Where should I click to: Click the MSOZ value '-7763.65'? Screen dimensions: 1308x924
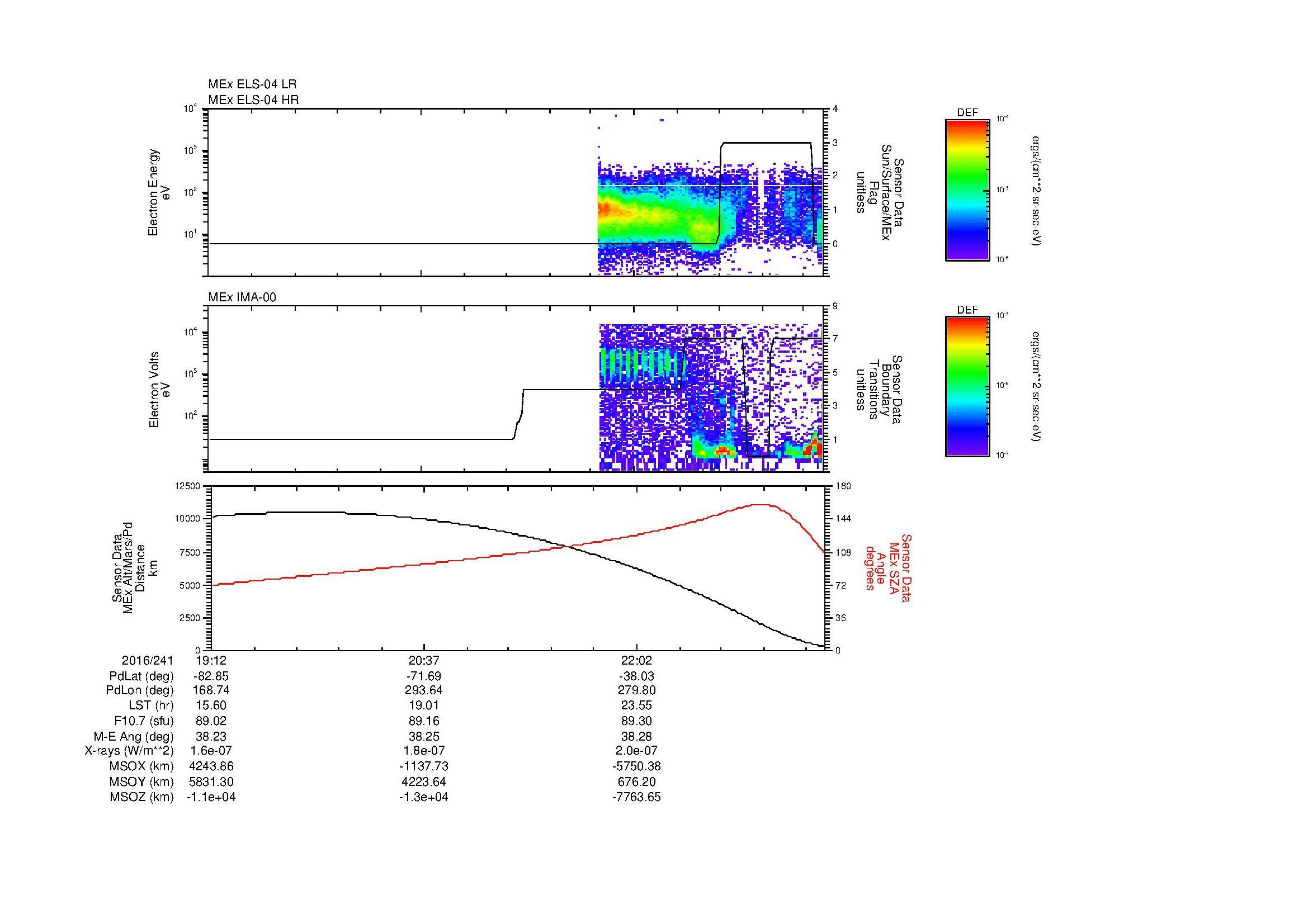[636, 797]
